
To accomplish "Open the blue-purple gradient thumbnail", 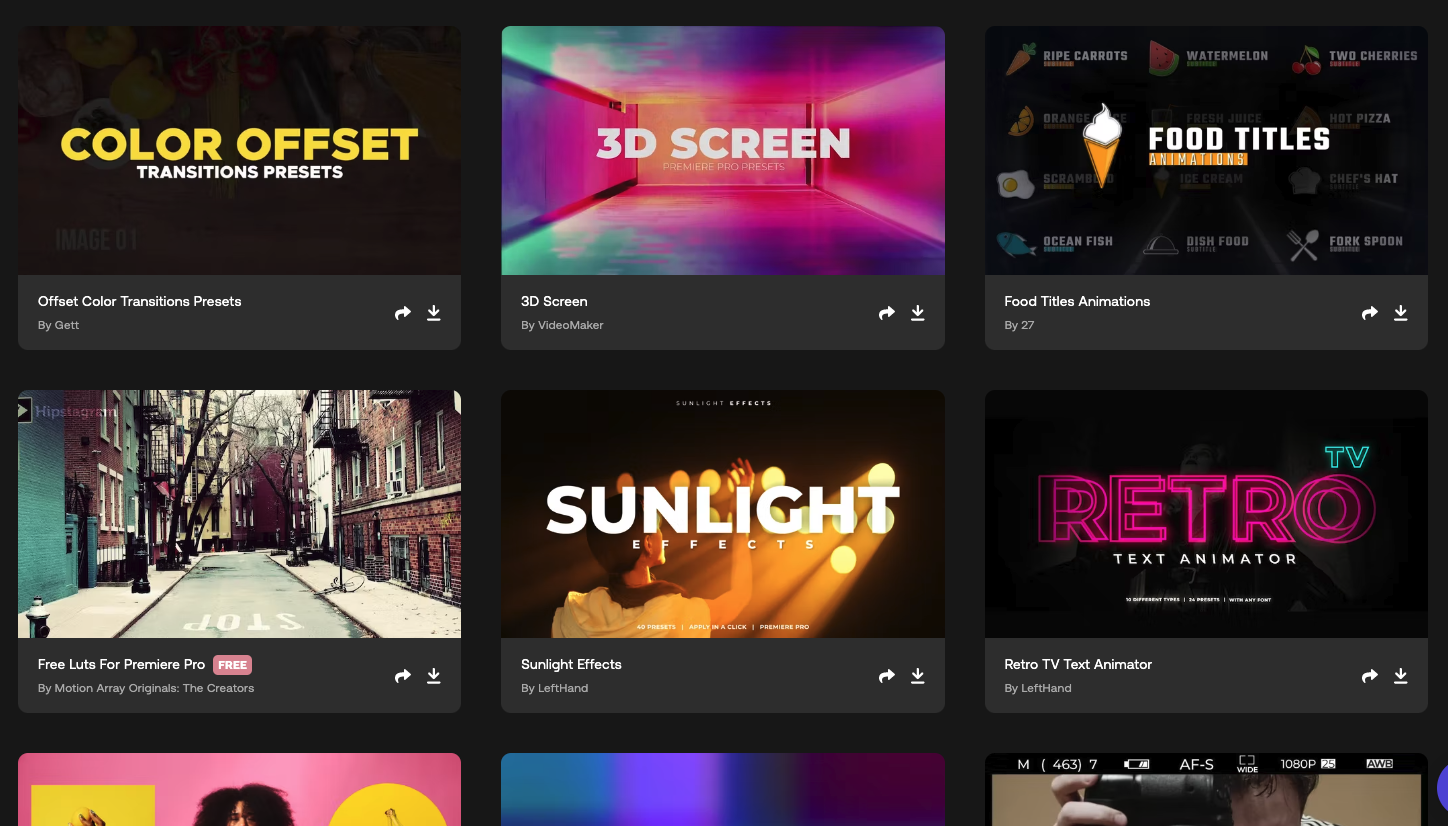I will click(723, 789).
